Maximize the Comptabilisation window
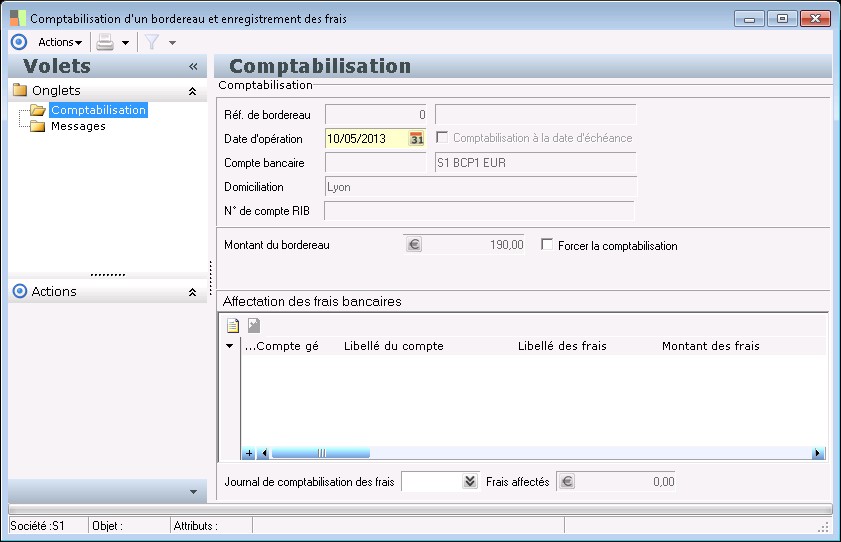This screenshot has width=841, height=542. tap(782, 19)
